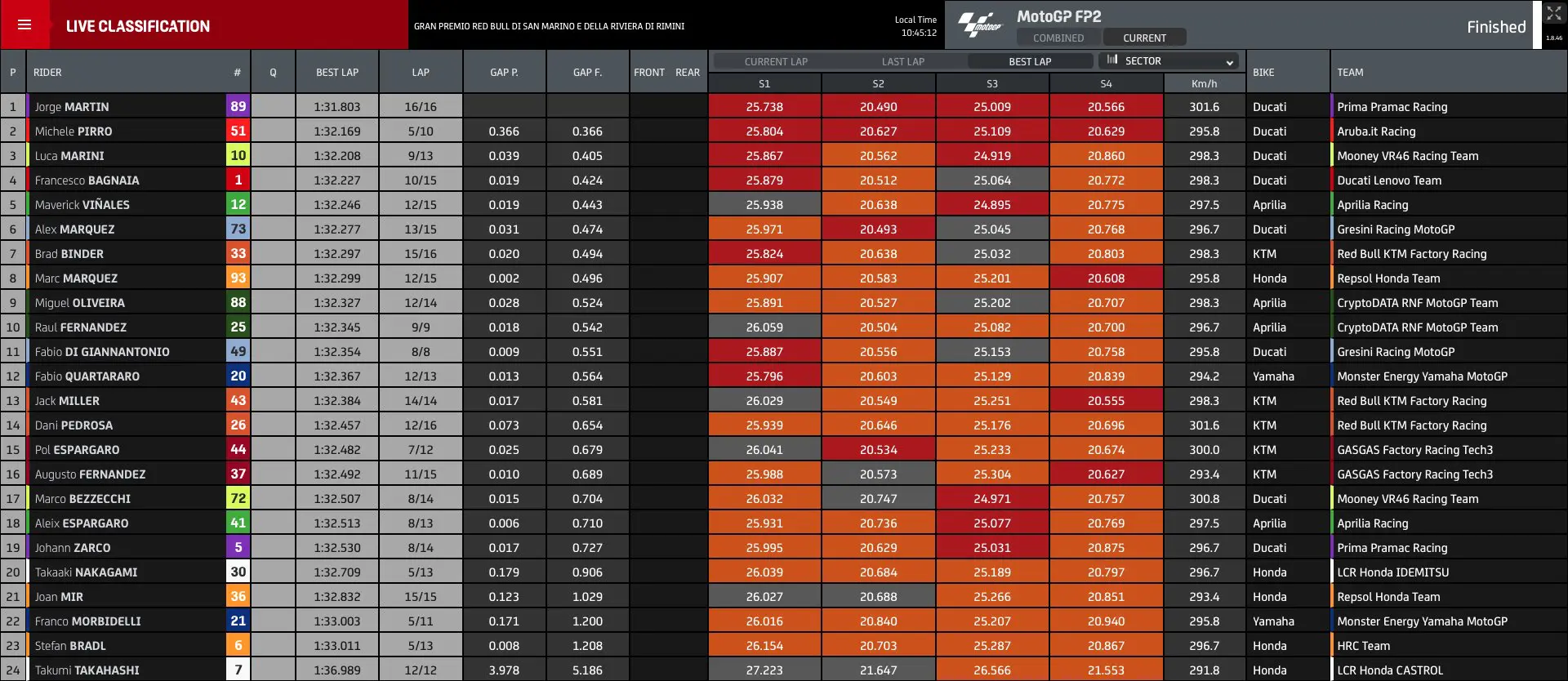Click the Local Time 10:45:12 display
The width and height of the screenshot is (1568, 681).
tap(916, 26)
